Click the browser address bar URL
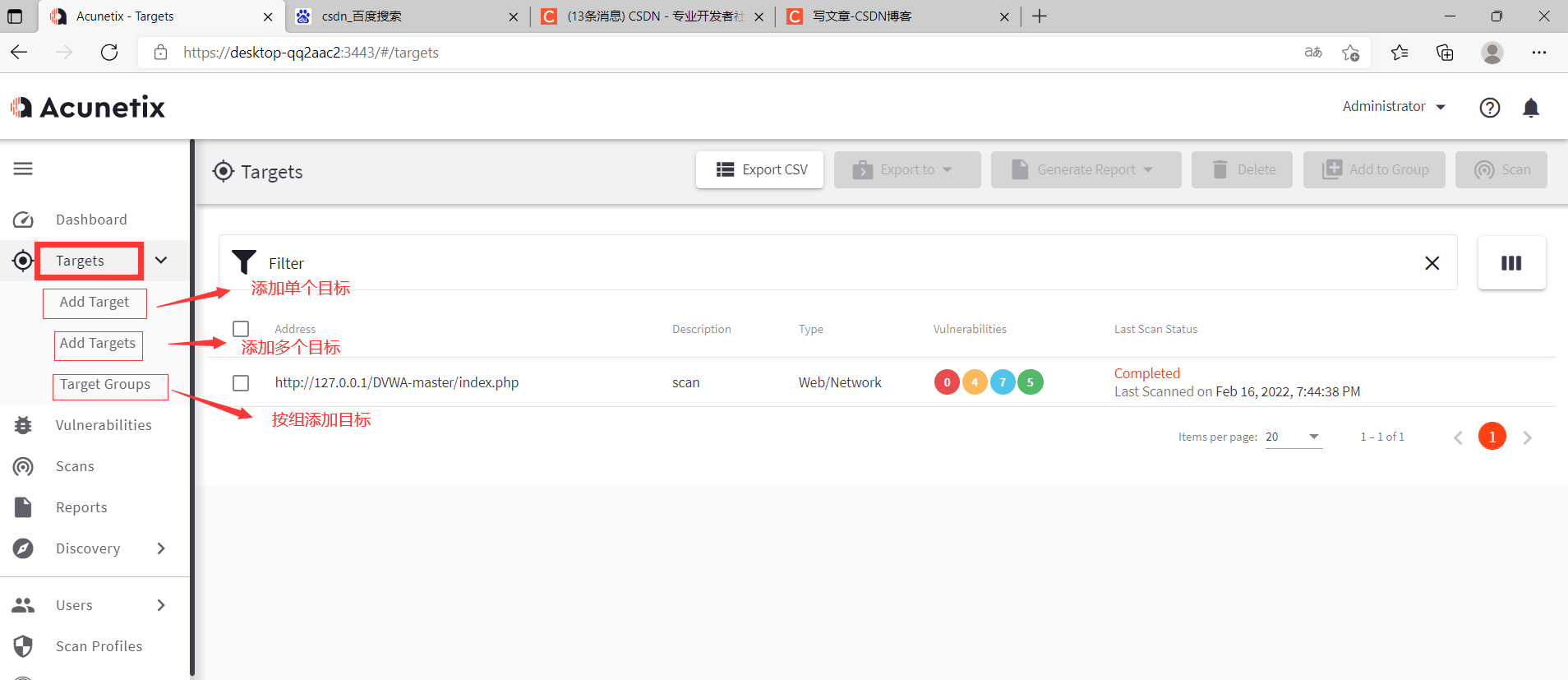This screenshot has width=1568, height=680. pos(311,53)
